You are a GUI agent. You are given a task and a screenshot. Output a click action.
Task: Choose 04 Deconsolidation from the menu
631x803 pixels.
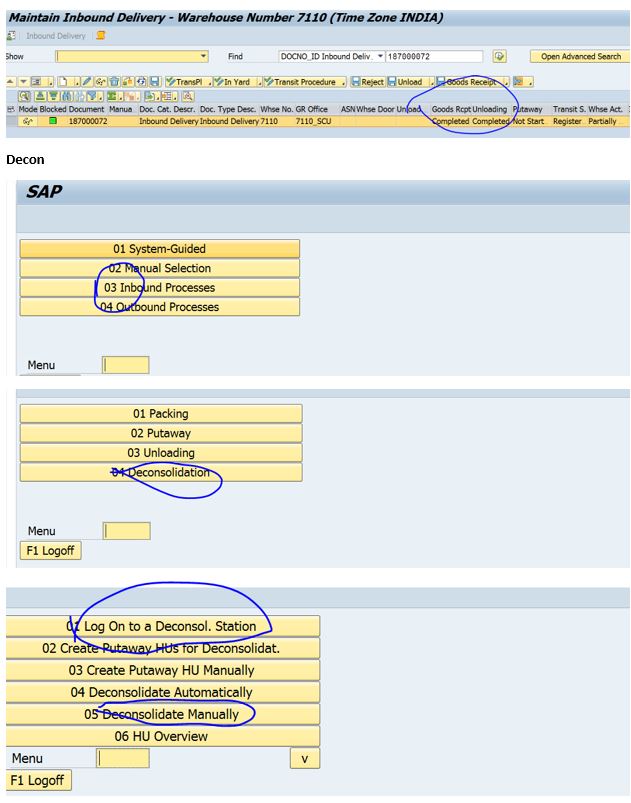[161, 472]
